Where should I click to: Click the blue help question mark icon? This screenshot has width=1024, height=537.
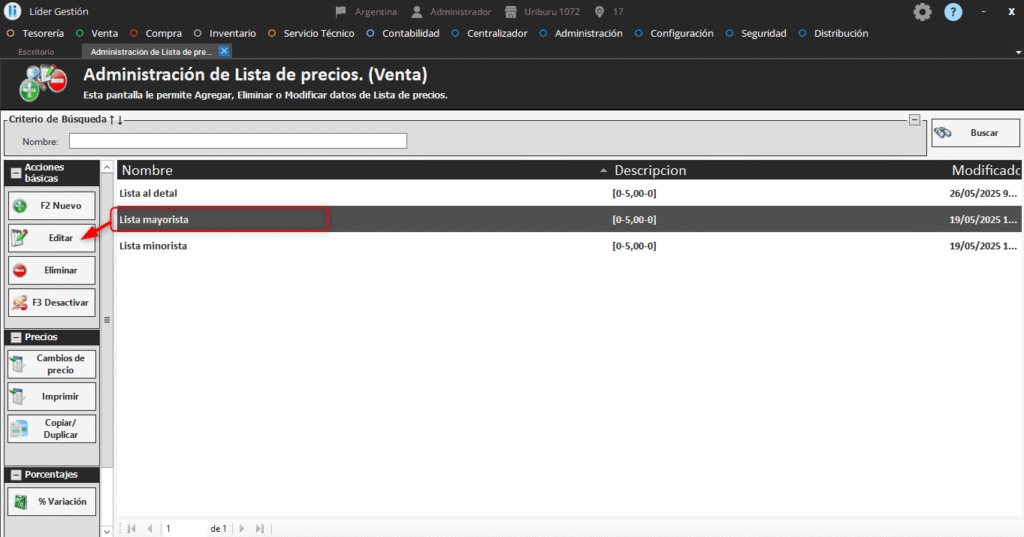(953, 12)
